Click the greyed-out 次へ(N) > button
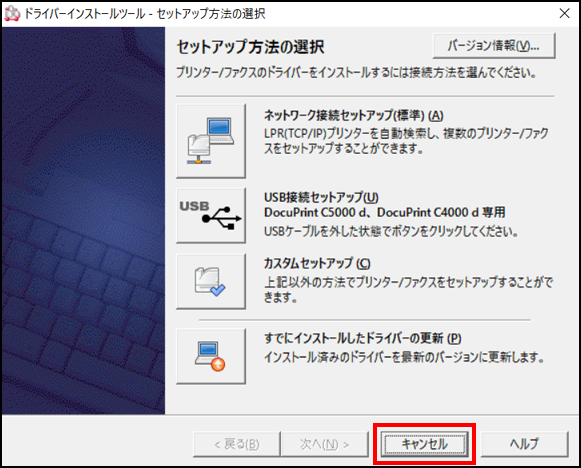The height and width of the screenshot is (468, 581). pos(325,444)
